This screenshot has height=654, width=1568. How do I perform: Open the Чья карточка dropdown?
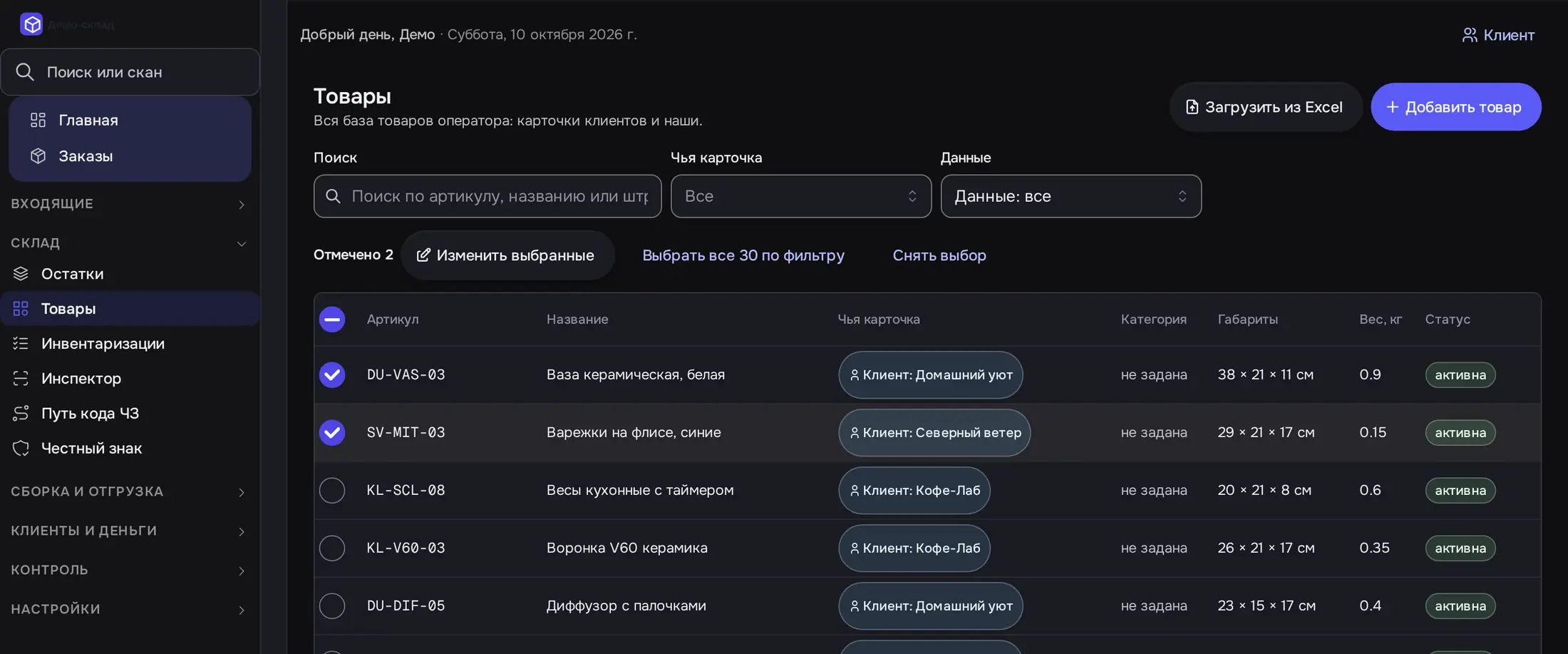click(x=801, y=196)
